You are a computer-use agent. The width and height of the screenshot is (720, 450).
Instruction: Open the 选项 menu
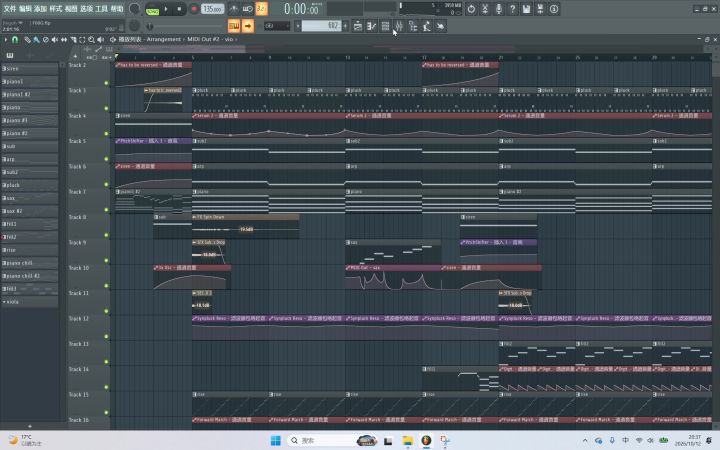(86, 8)
